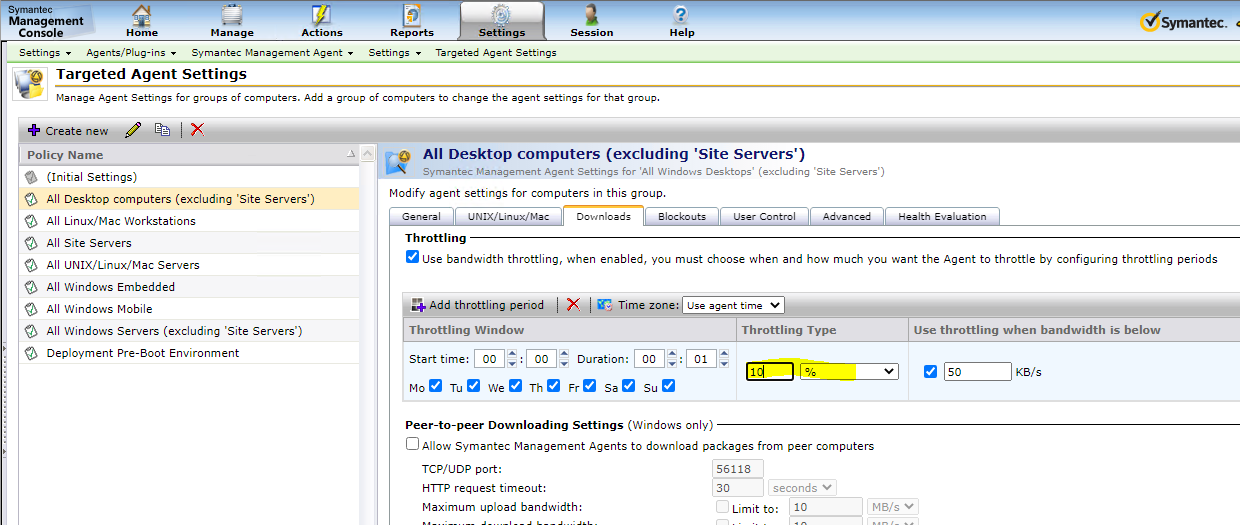Click the All Desktop computers header icon
1240x525 pixels.
click(399, 162)
